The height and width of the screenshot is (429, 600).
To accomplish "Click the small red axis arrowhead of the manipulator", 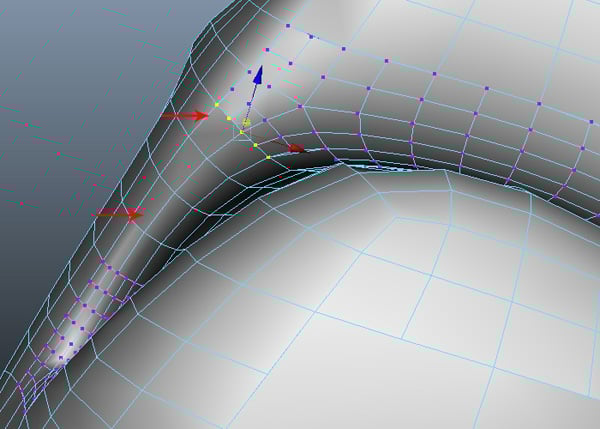I will point(297,148).
